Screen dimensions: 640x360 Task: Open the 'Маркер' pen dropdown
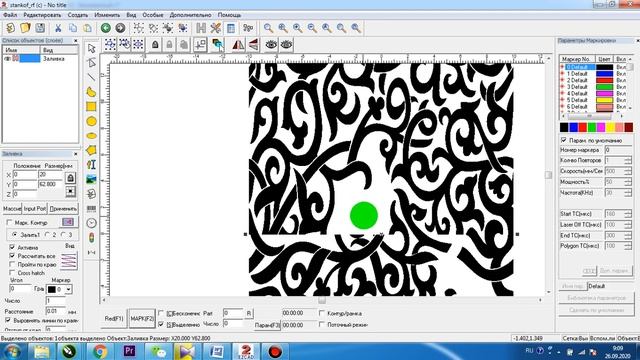(69, 289)
